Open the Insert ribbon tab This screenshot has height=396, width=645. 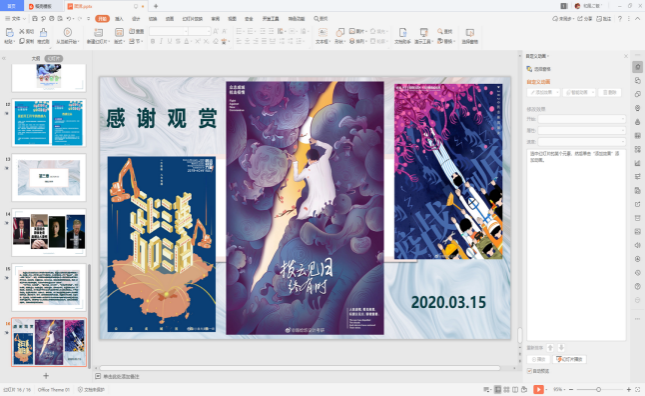pyautogui.click(x=119, y=19)
